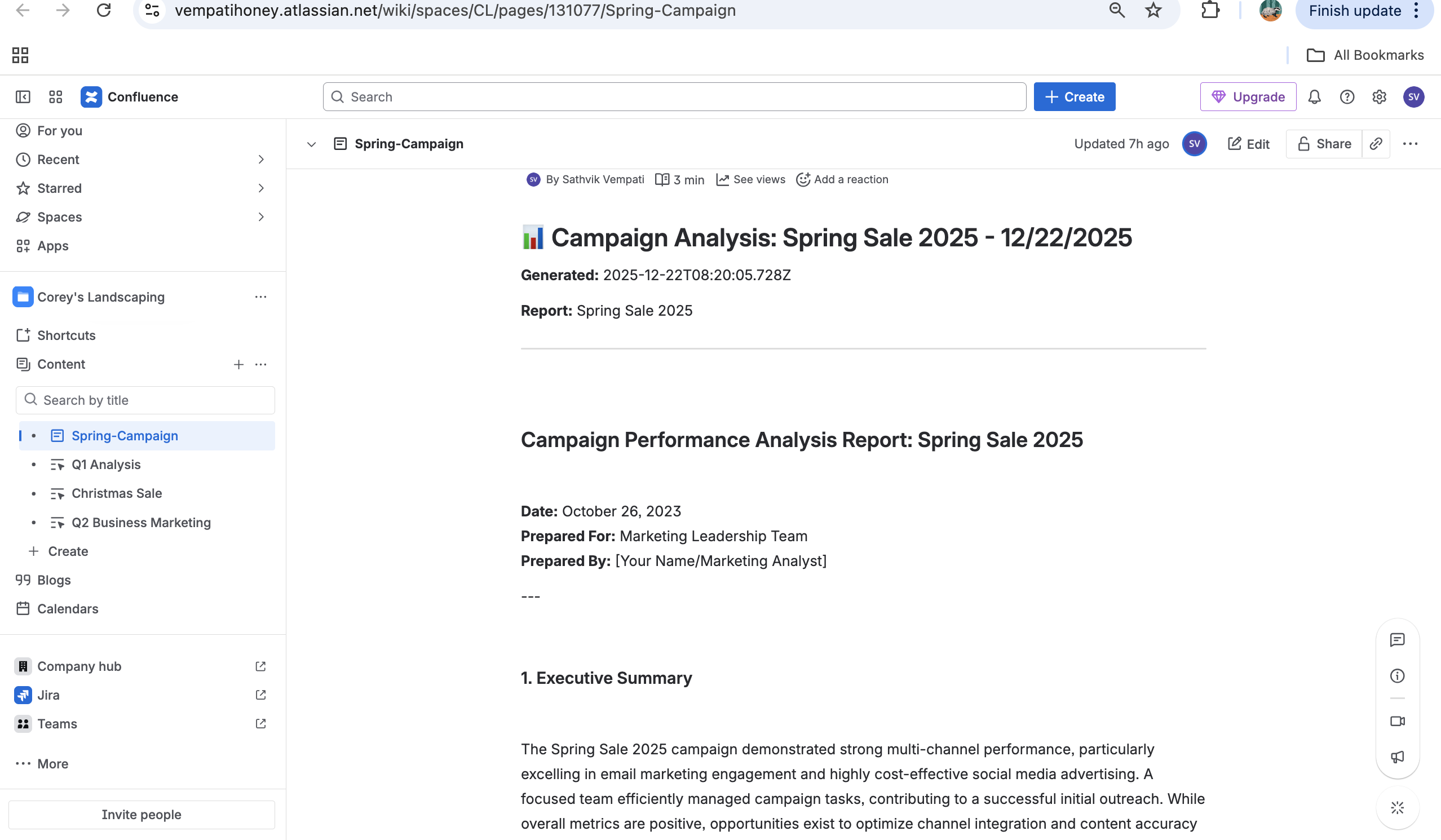Open Q1 Analysis page in tree
Image resolution: width=1441 pixels, height=840 pixels.
pyautogui.click(x=106, y=465)
